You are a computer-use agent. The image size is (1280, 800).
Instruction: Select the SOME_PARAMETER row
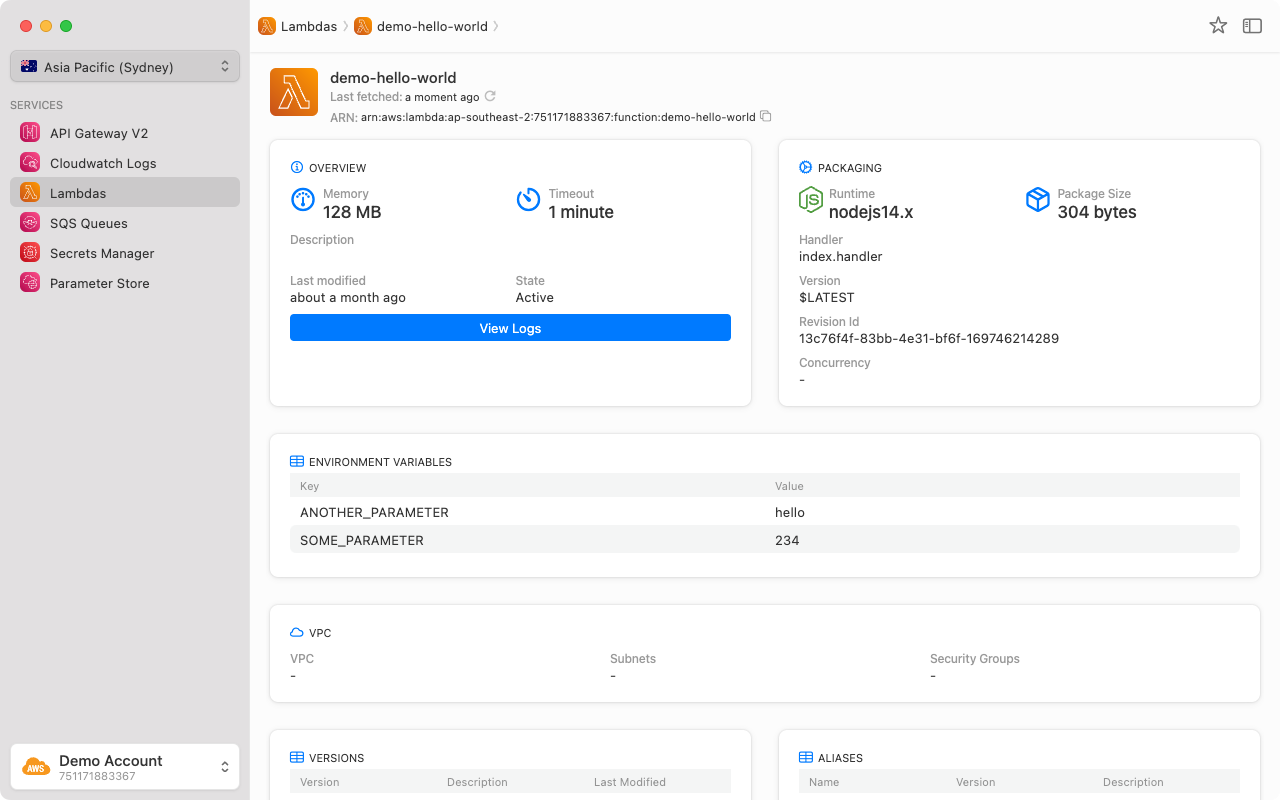coord(764,540)
